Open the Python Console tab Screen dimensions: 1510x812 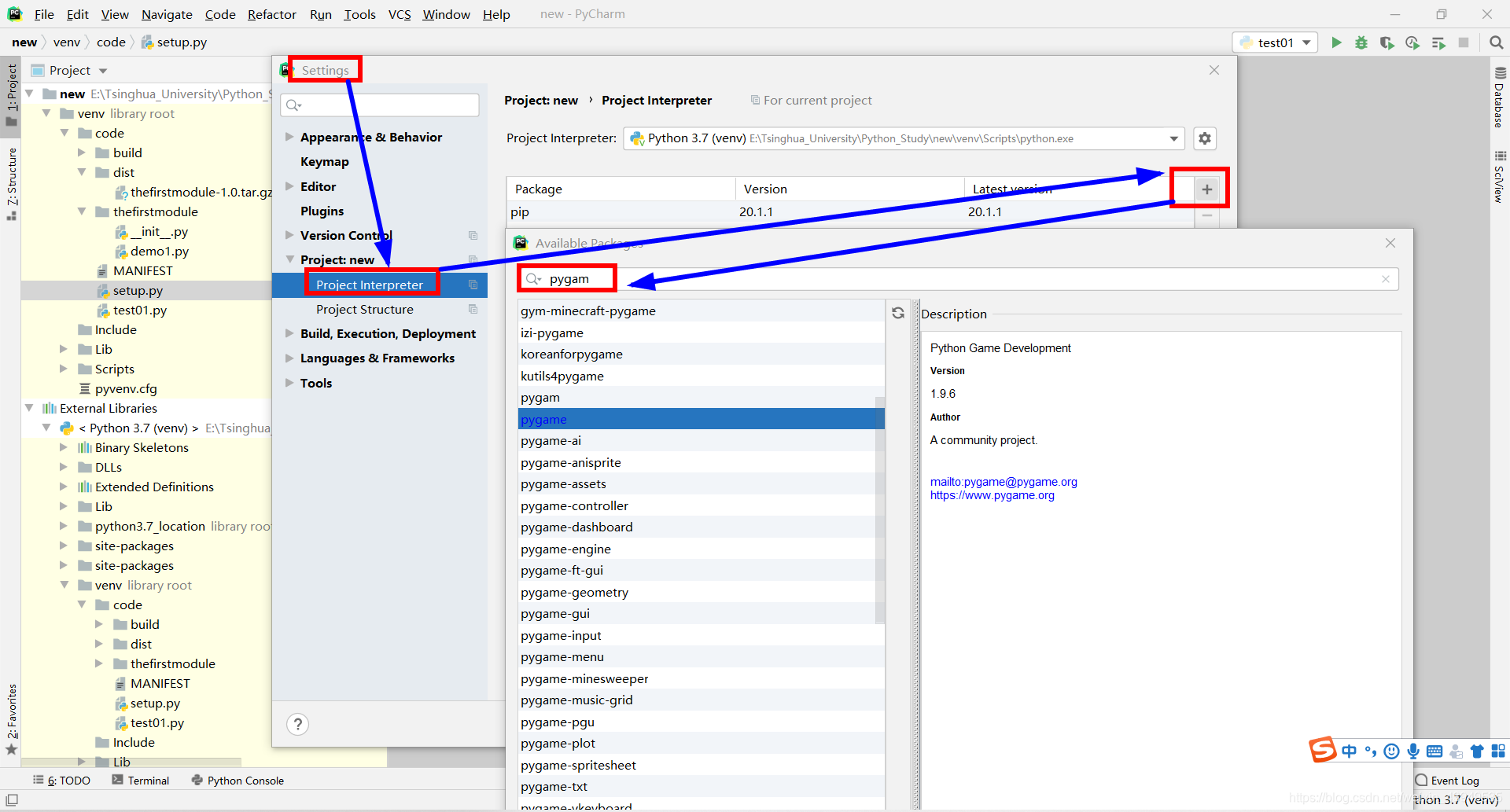click(238, 781)
